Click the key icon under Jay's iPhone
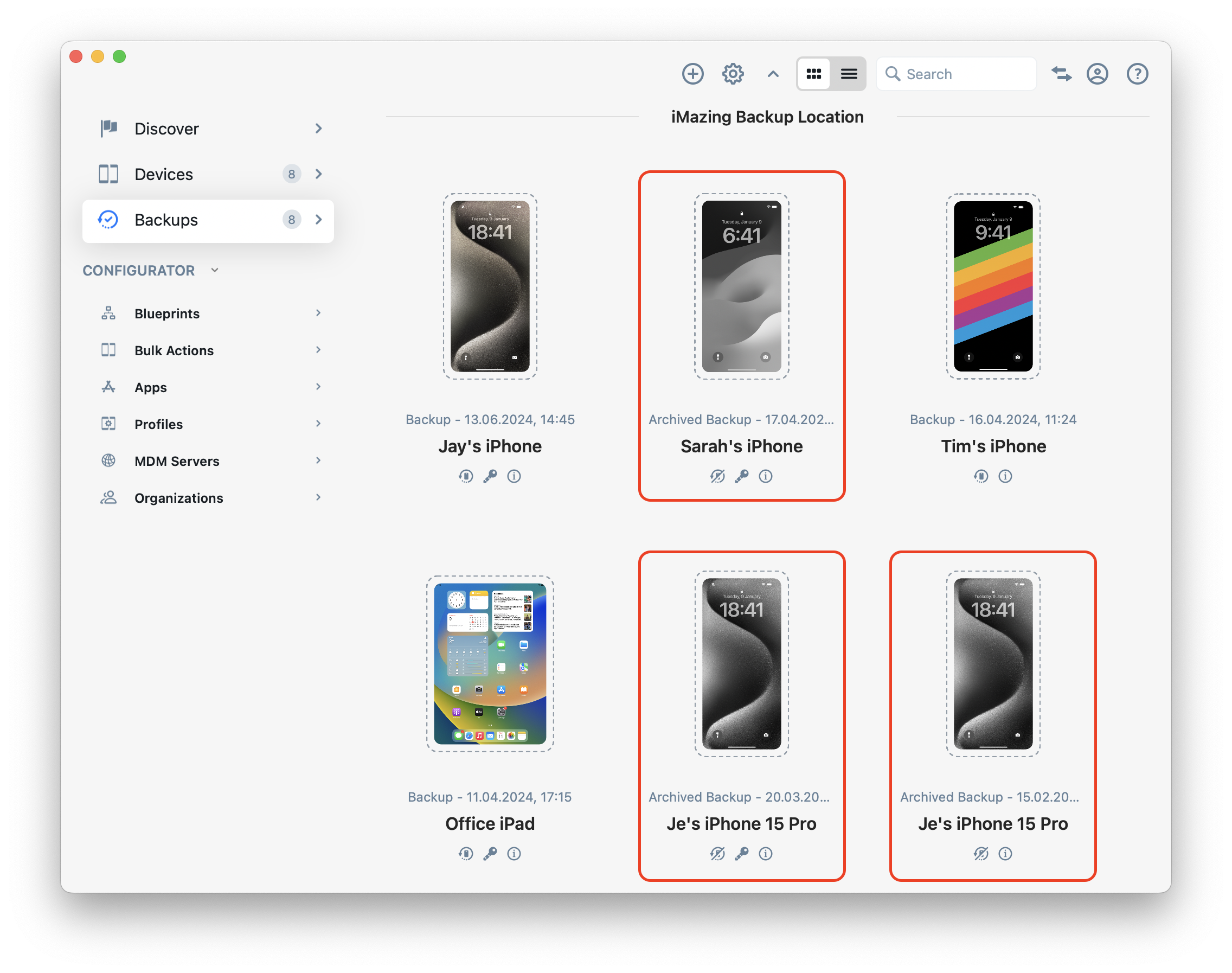 [x=490, y=476]
